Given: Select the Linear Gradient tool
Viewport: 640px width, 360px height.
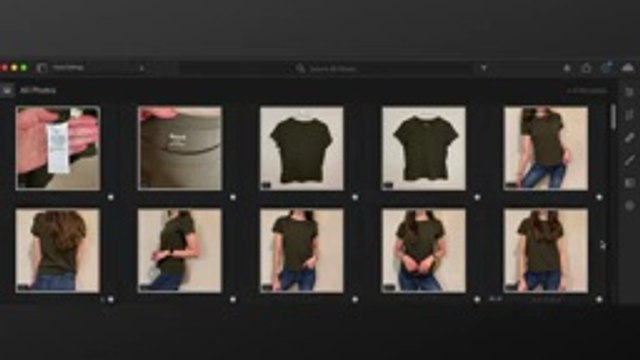Looking at the screenshot, I should 629,183.
